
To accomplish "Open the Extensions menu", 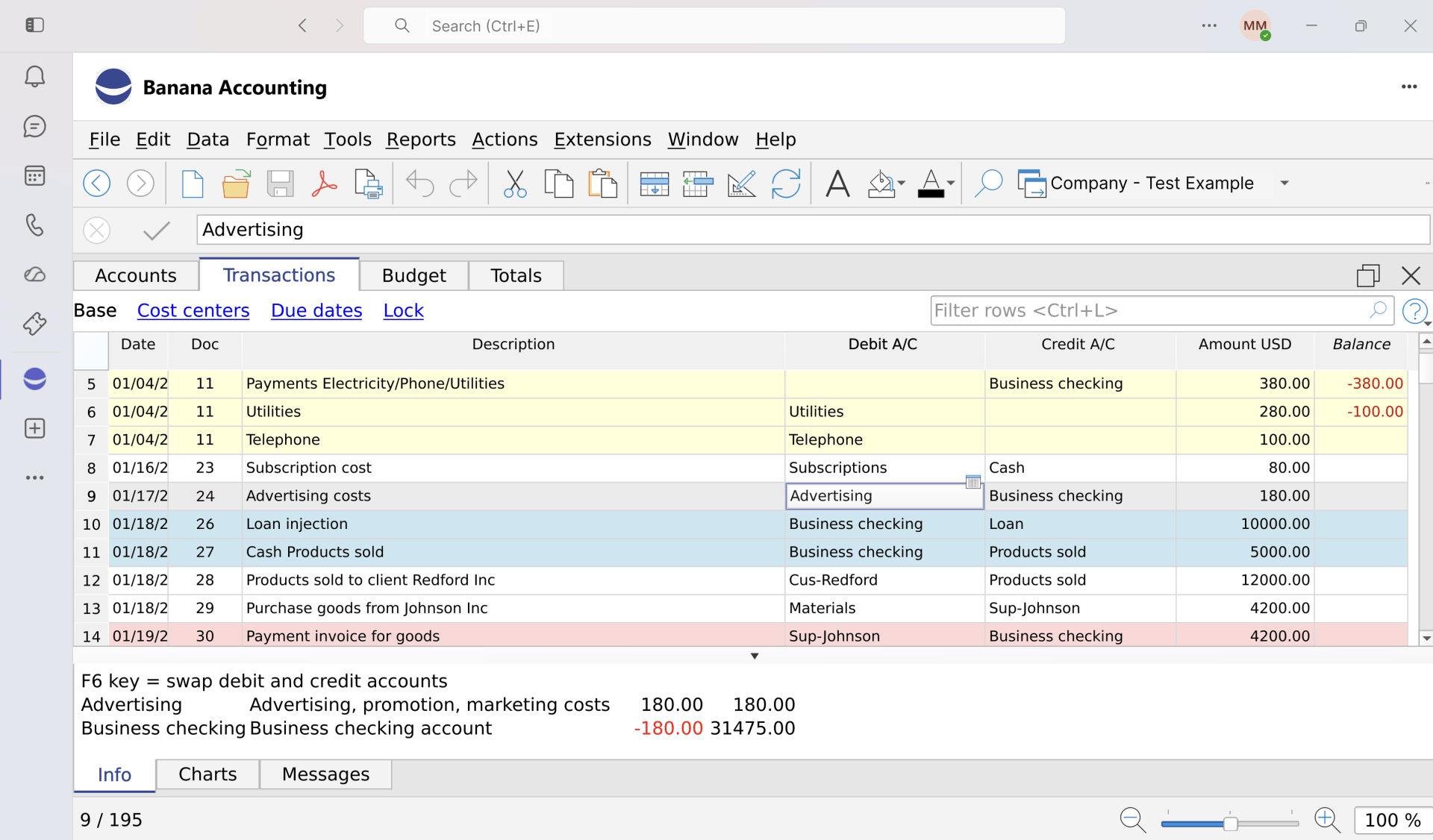I will tap(602, 140).
